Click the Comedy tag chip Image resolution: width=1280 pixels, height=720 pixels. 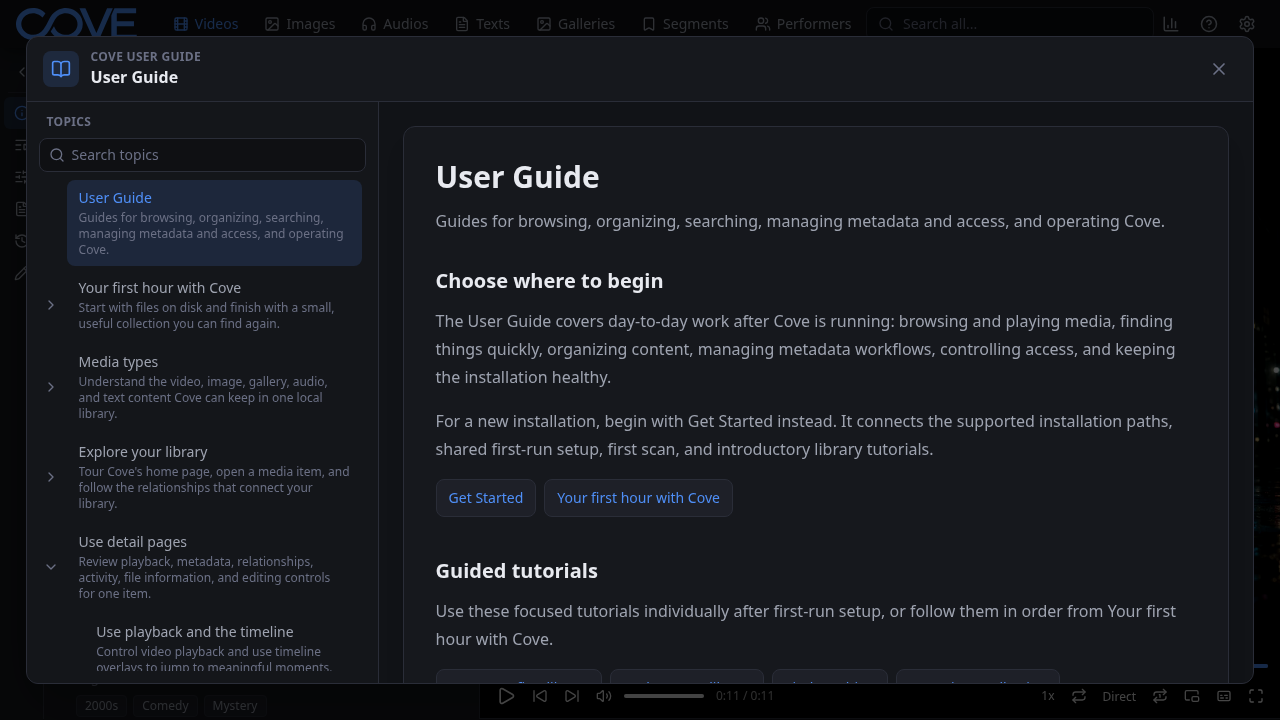(165, 705)
